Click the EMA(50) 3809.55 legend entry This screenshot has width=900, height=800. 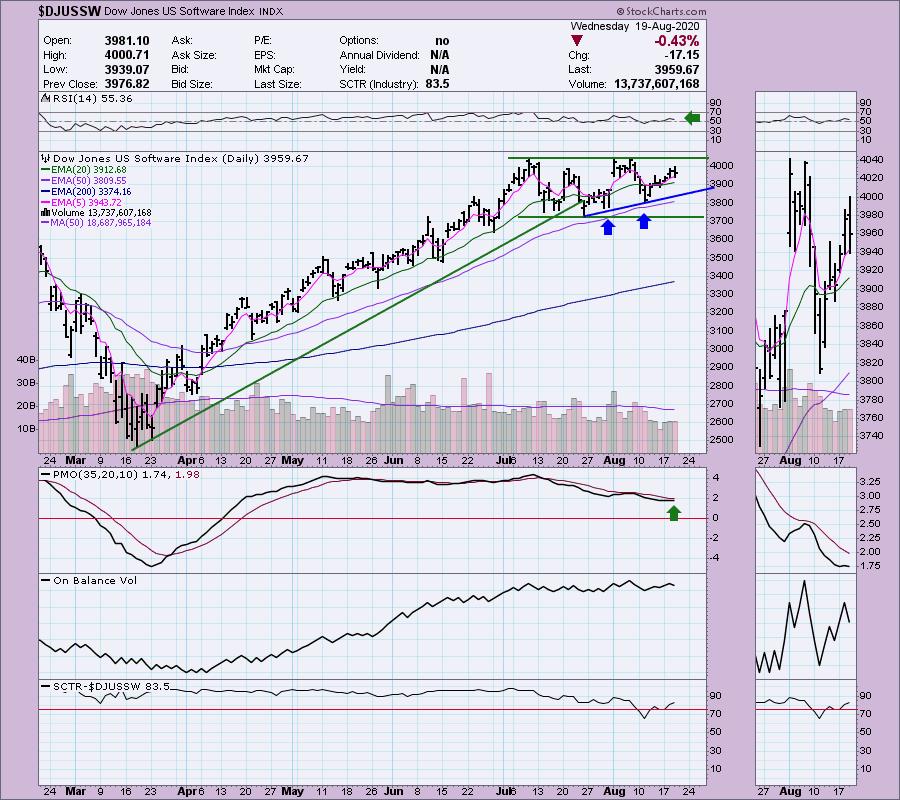tap(84, 181)
